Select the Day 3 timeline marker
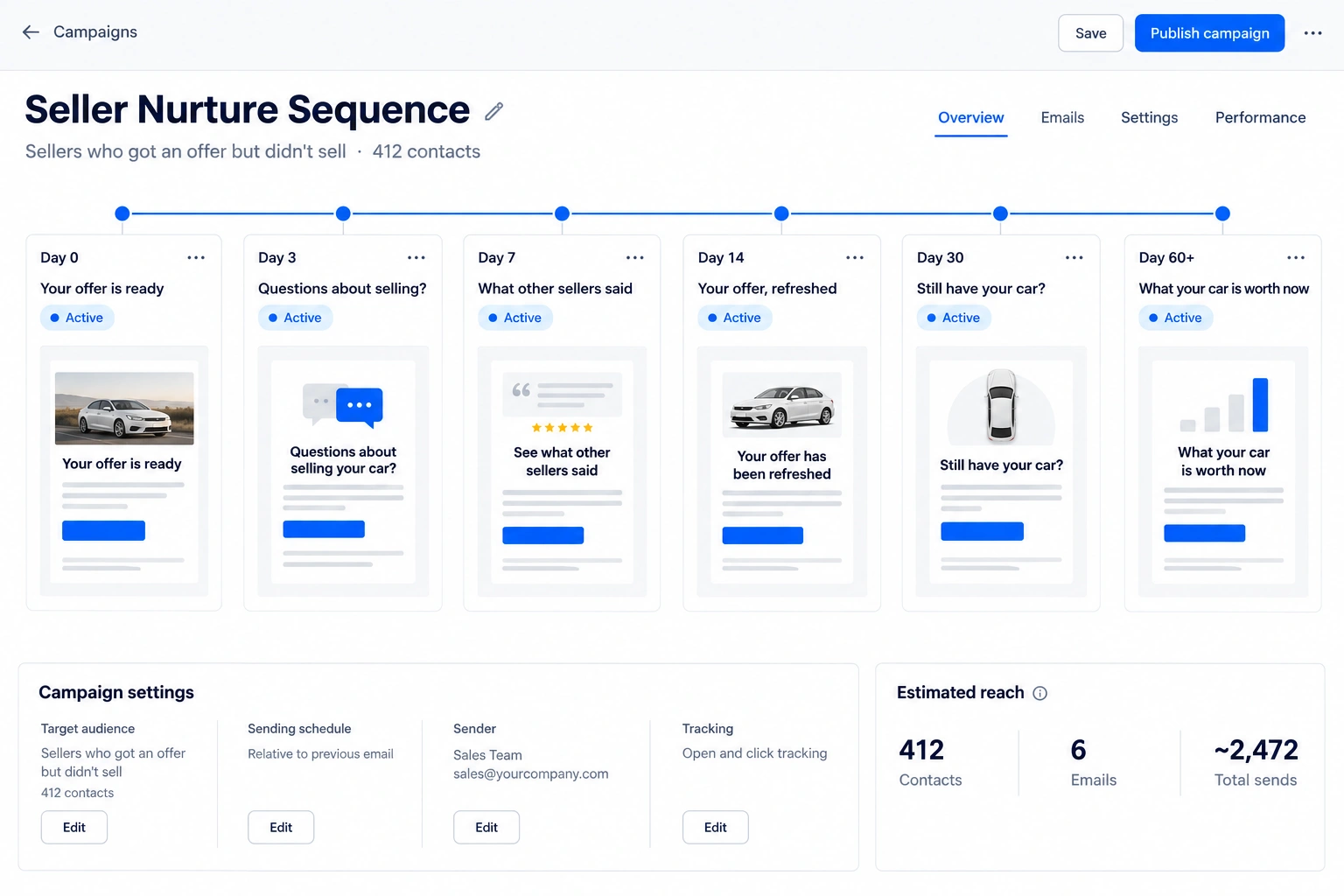 (343, 213)
